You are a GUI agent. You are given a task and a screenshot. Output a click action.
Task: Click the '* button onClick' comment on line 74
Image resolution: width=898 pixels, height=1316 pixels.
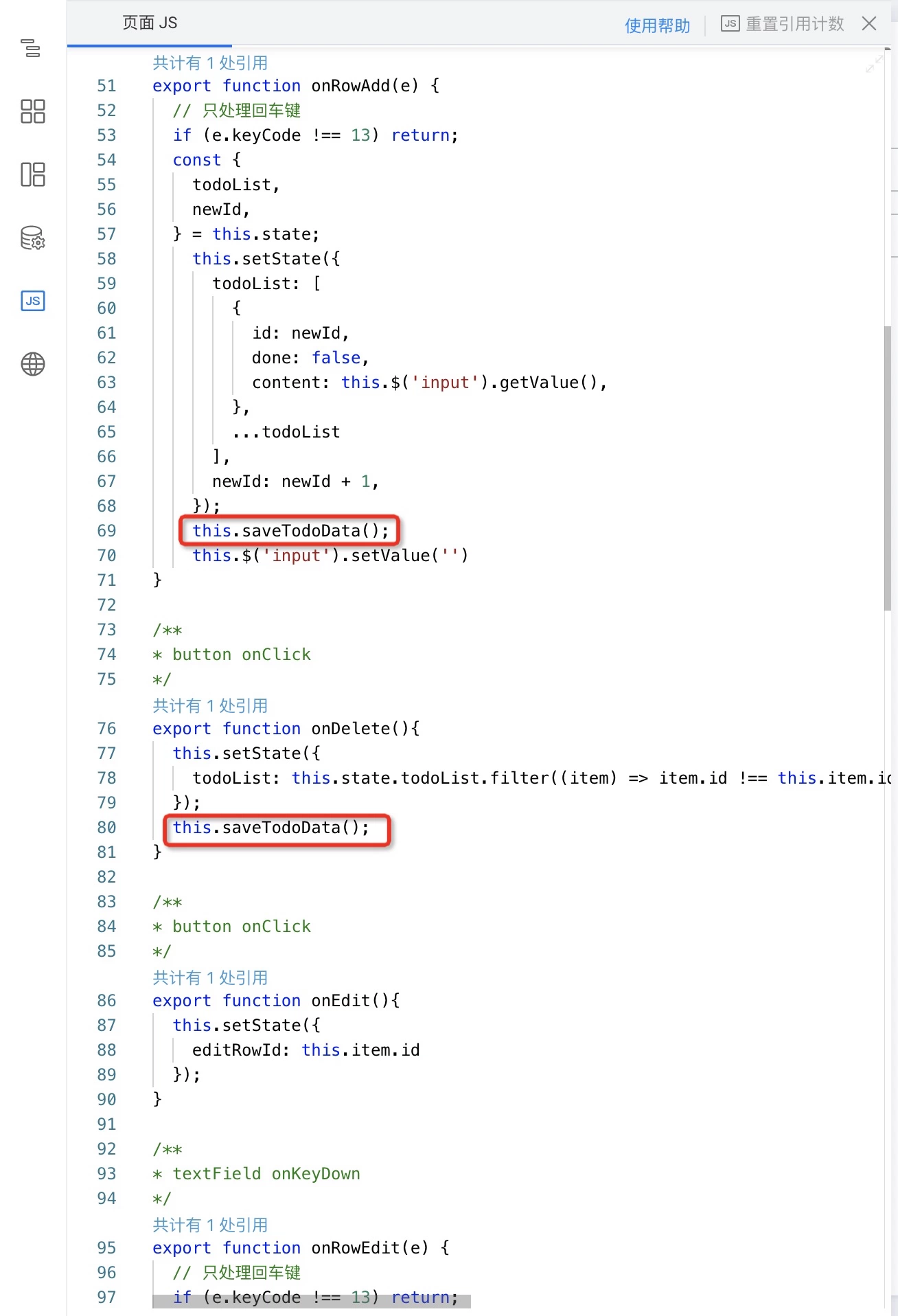[x=231, y=655]
